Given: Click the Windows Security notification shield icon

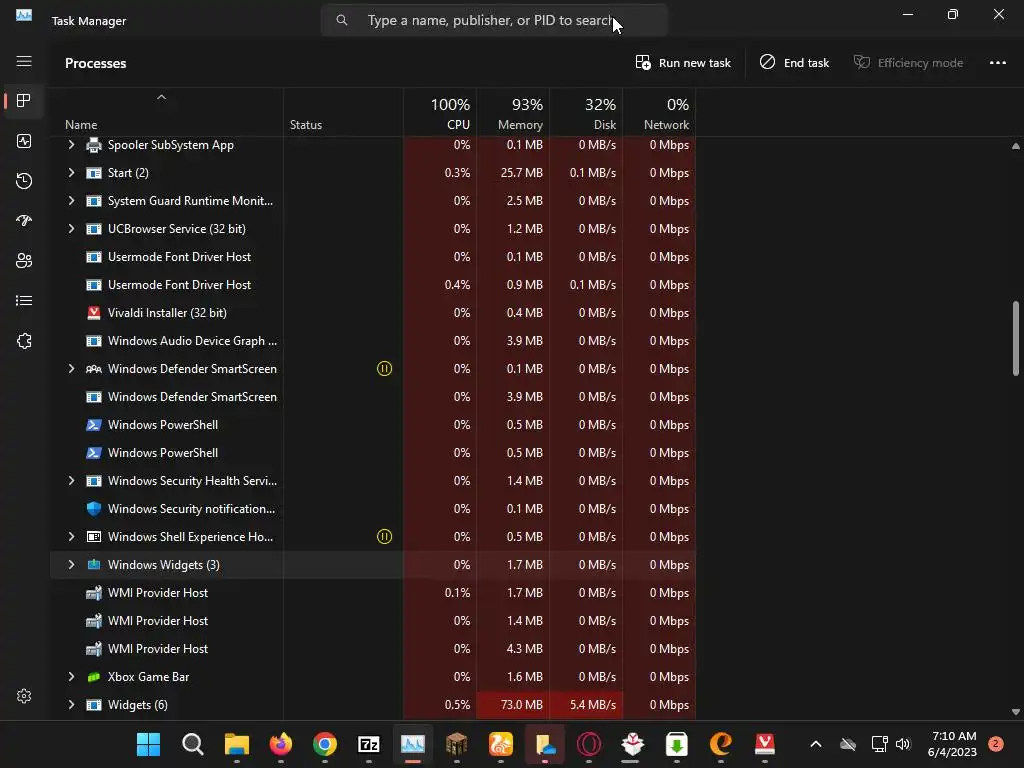Looking at the screenshot, I should pyautogui.click(x=94, y=509).
